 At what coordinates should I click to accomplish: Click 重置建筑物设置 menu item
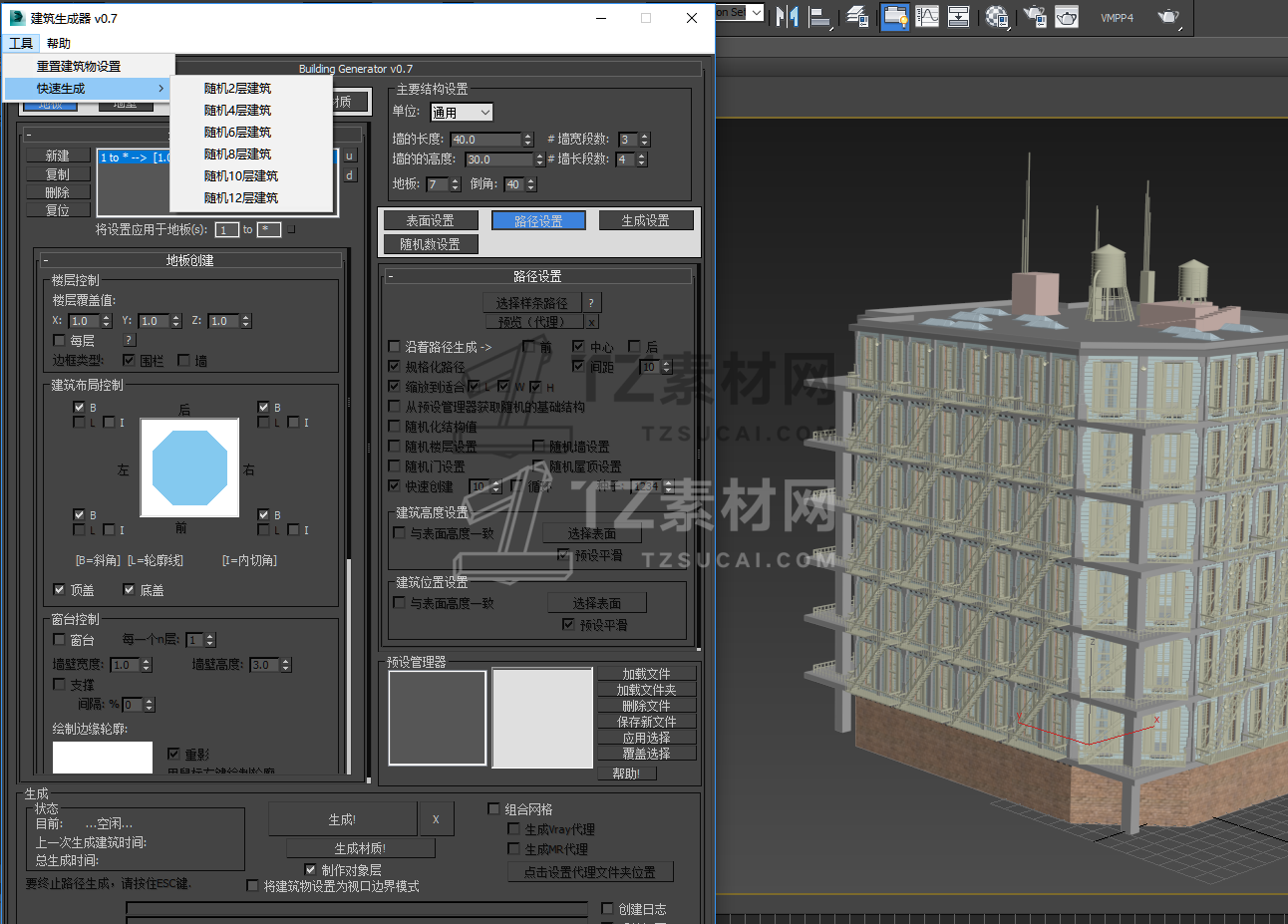79,67
